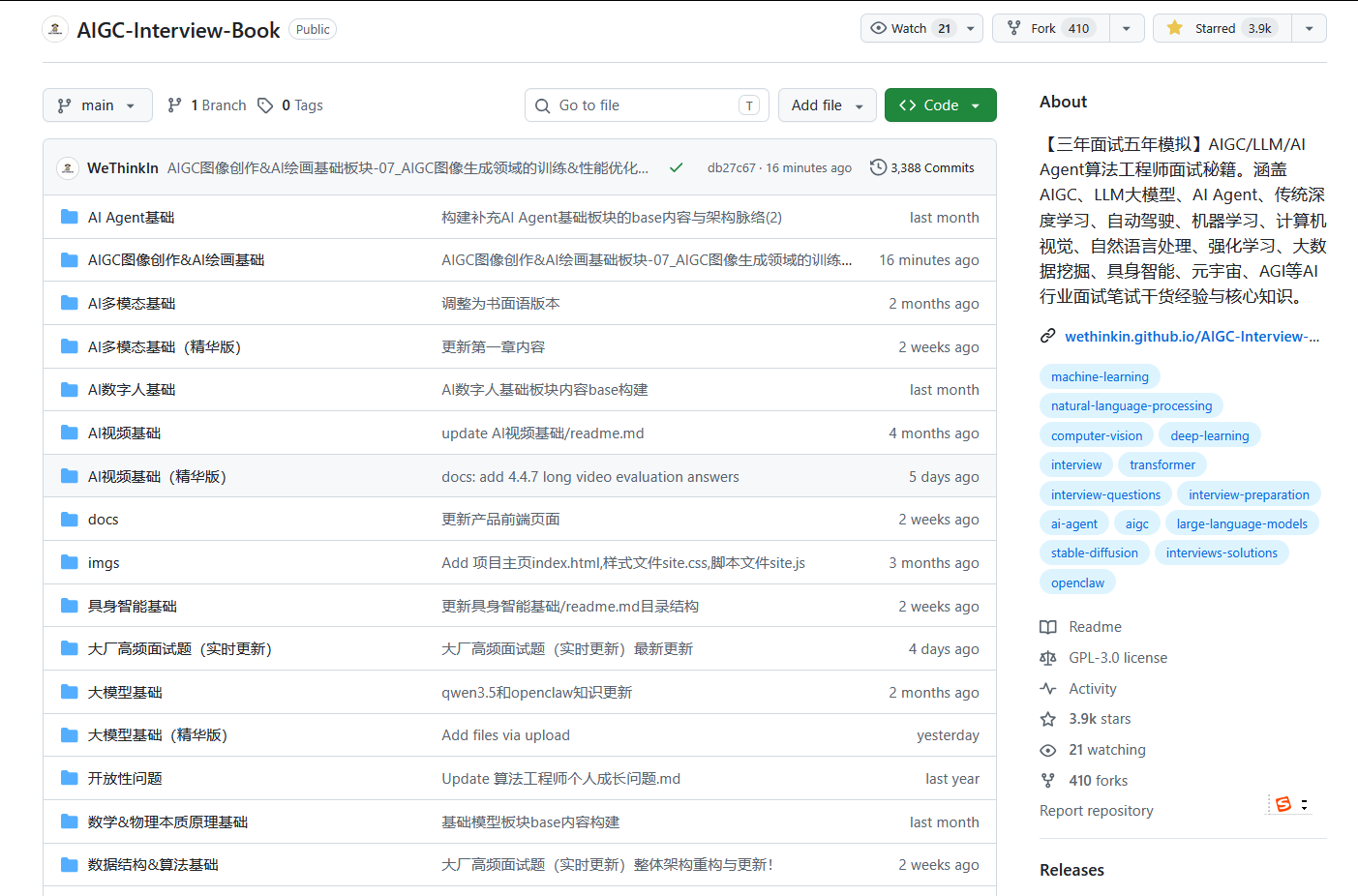Viewport: 1358px width, 896px height.
Task: Click the folder icon beside docs
Action: (70, 520)
